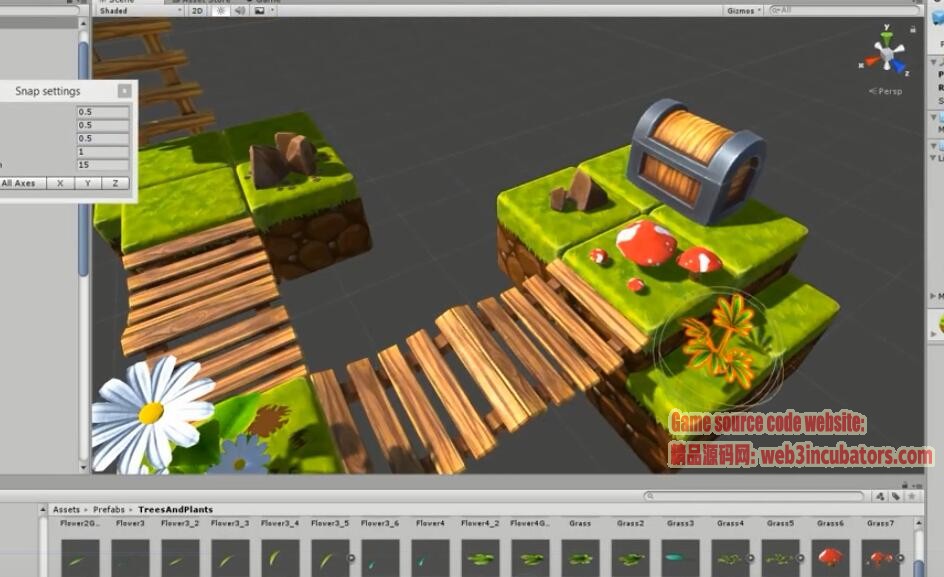Click left panel scroll up arrow

pyautogui.click(x=83, y=23)
